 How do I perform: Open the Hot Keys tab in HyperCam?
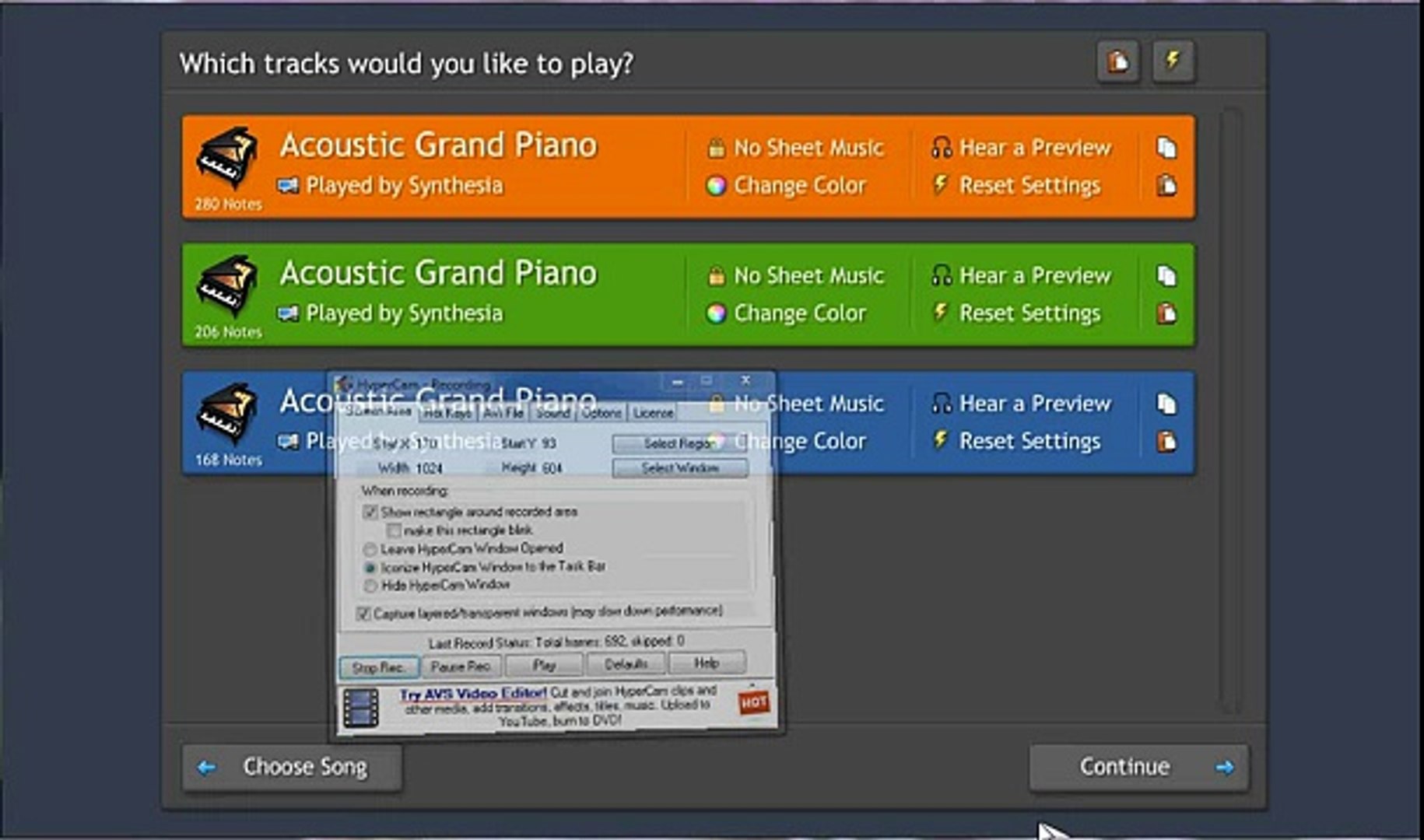point(448,414)
